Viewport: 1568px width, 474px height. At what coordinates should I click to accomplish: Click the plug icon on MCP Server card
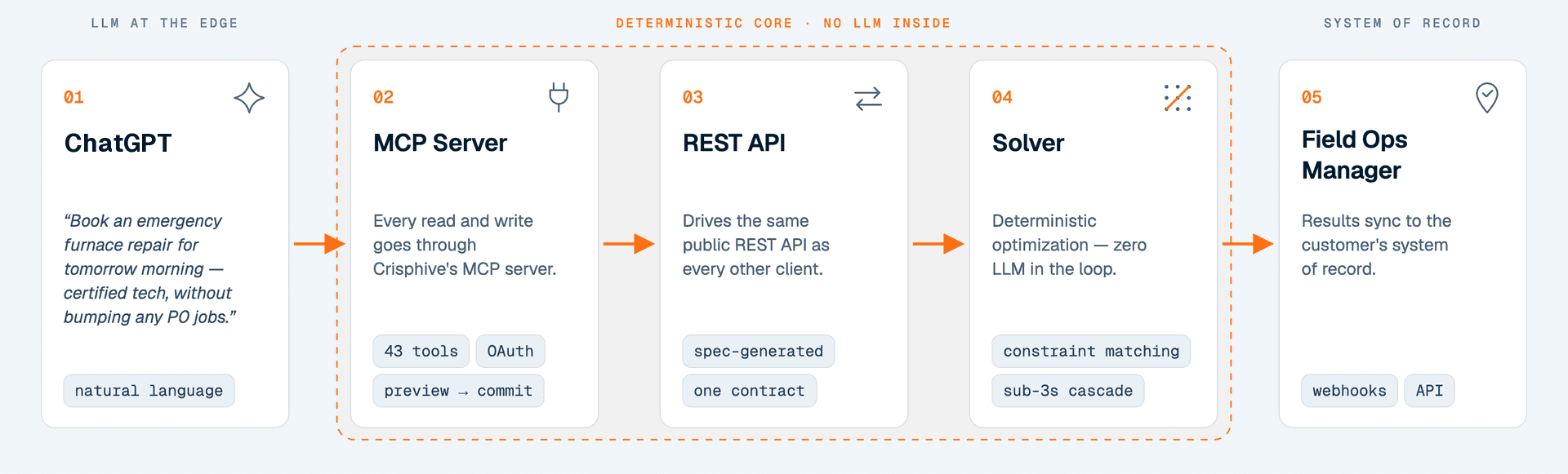click(559, 97)
